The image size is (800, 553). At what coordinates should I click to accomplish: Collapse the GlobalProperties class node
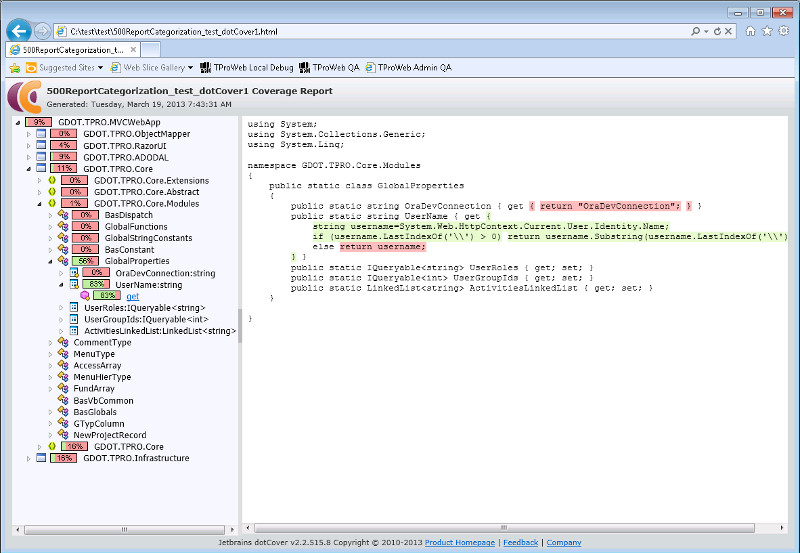pyautogui.click(x=50, y=261)
